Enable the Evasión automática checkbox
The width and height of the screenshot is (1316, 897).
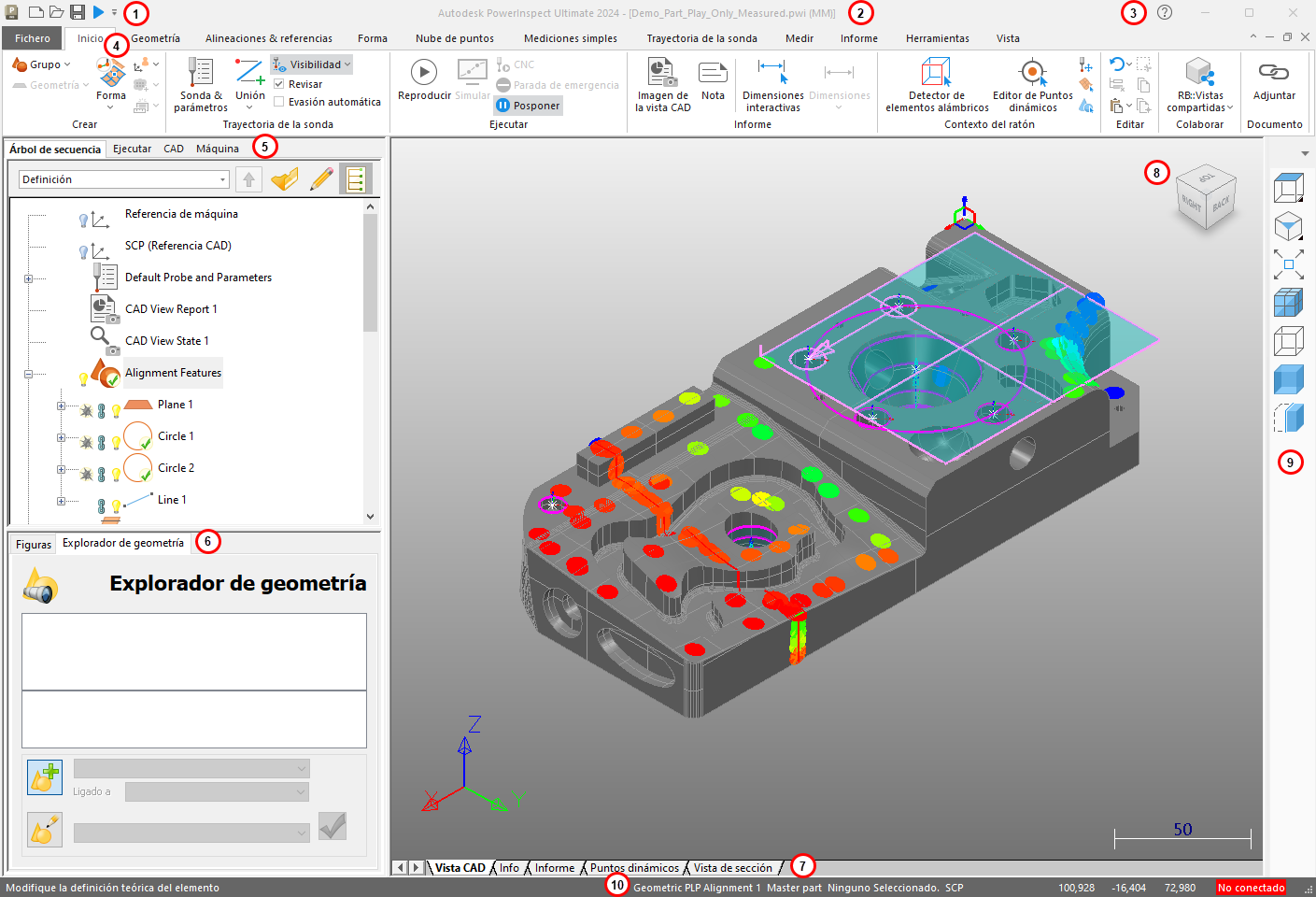279,102
